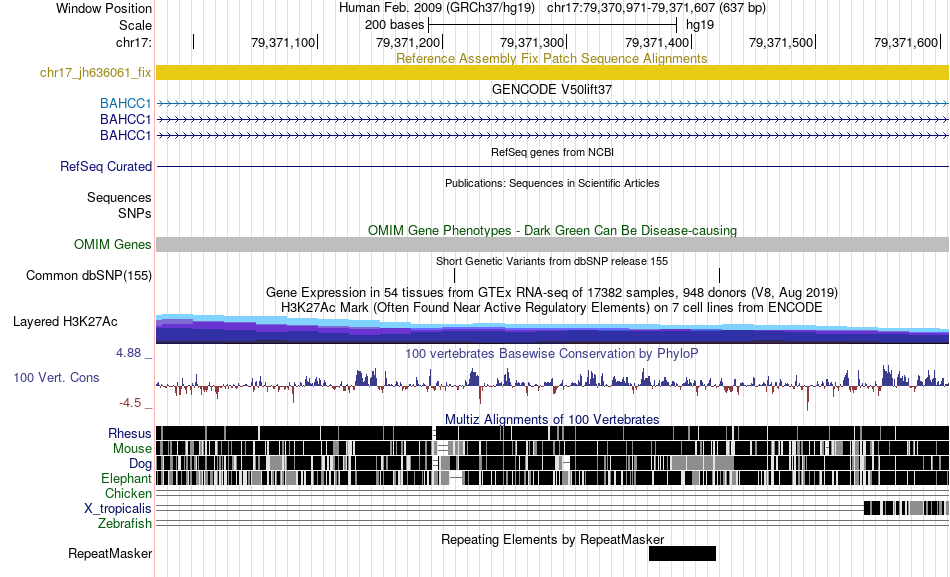This screenshot has height=577, width=950.
Task: Click the '200 bases' scale bar
Action: (x=552, y=25)
